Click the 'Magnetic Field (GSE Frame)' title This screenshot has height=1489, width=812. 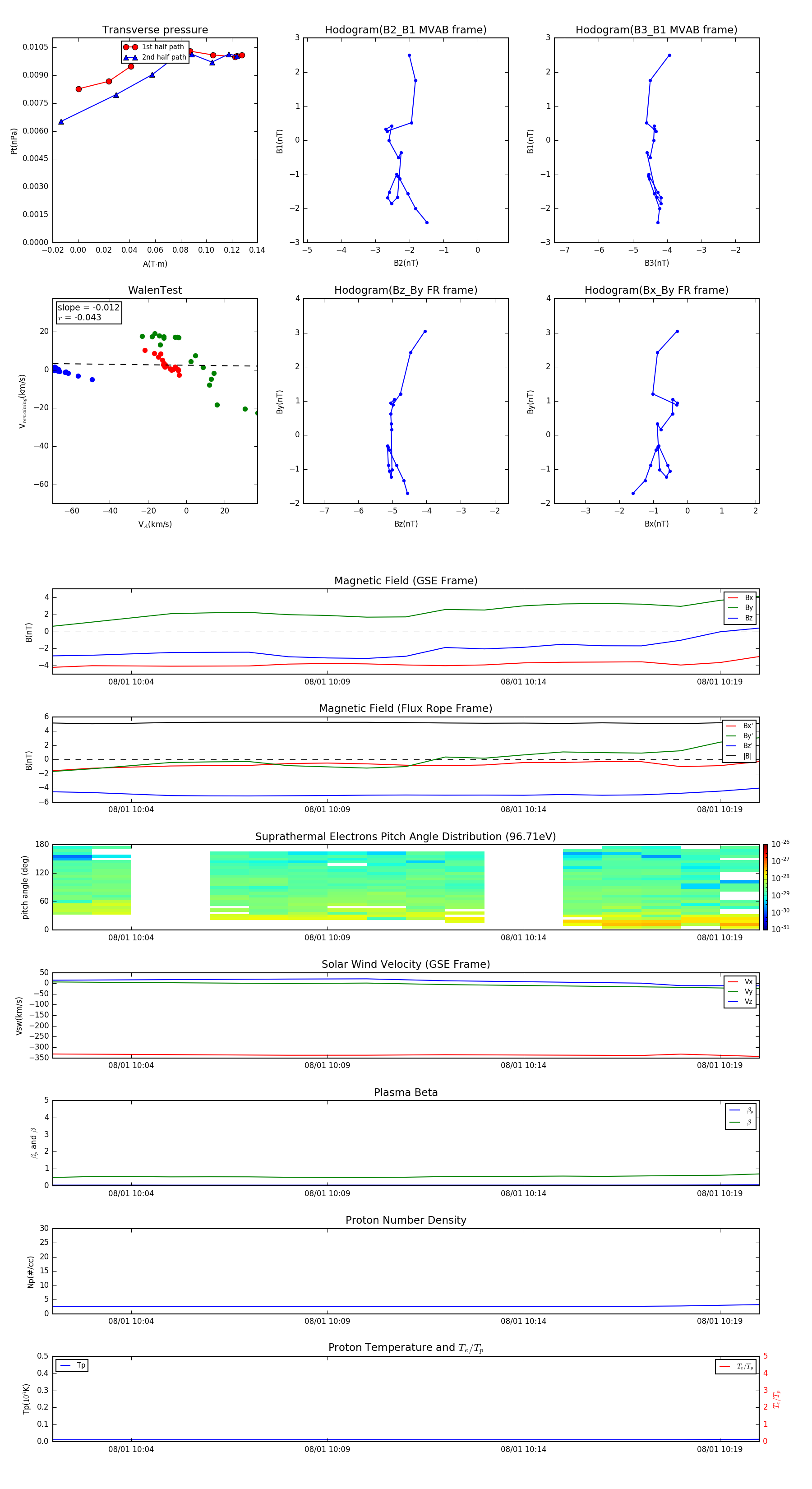[406, 580]
